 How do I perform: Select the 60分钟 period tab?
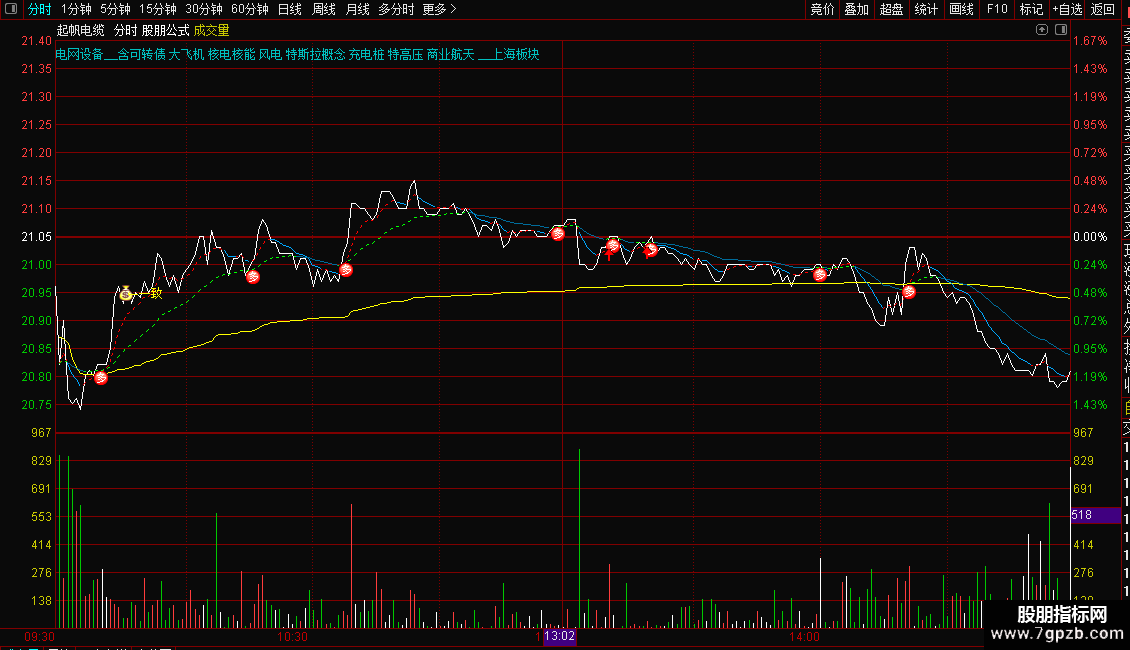(250, 9)
